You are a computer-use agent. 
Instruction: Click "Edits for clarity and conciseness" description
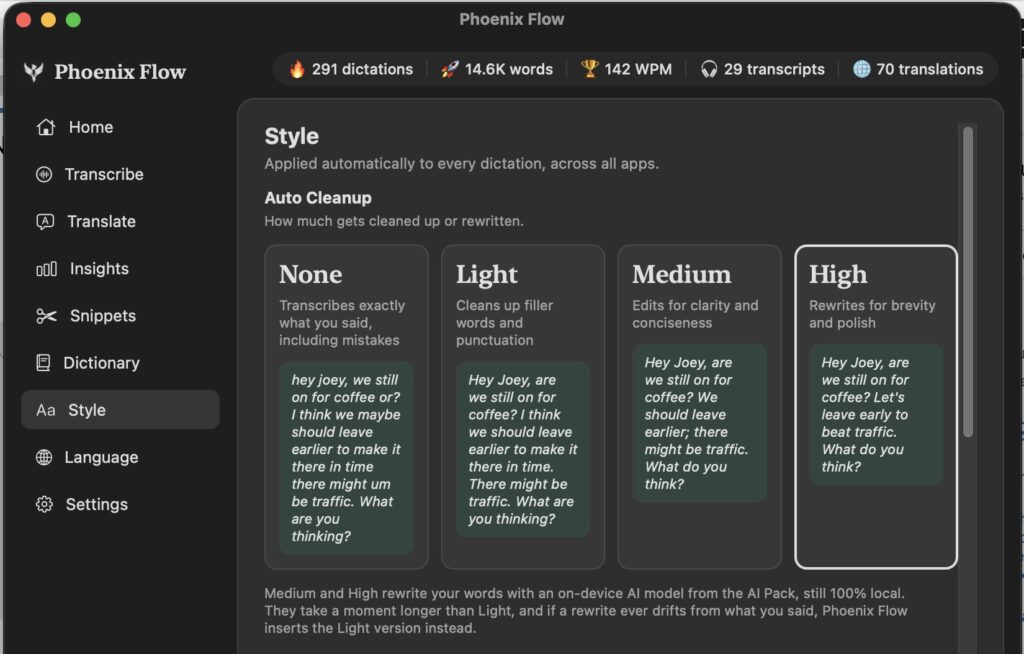(x=695, y=314)
